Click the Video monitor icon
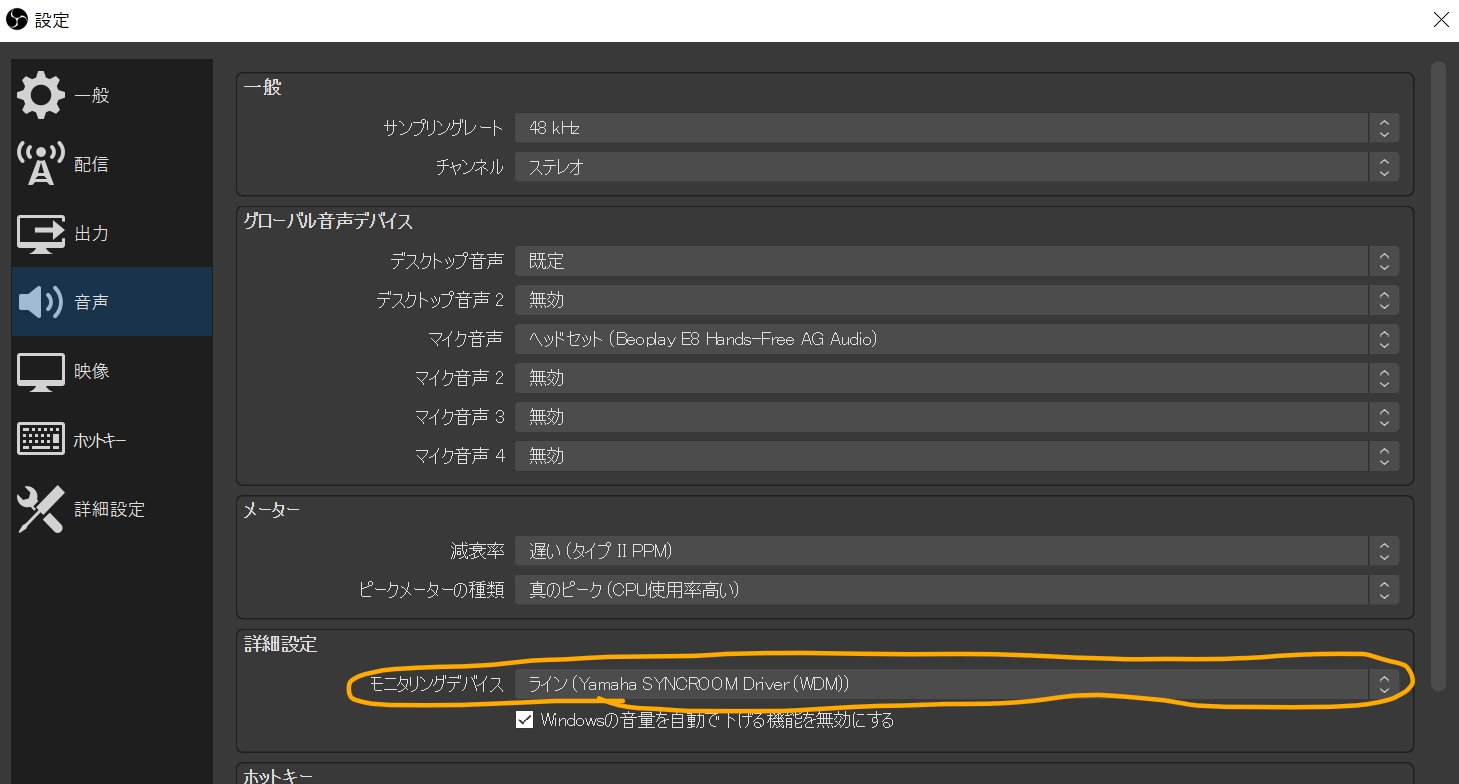Image resolution: width=1459 pixels, height=784 pixels. (x=40, y=371)
